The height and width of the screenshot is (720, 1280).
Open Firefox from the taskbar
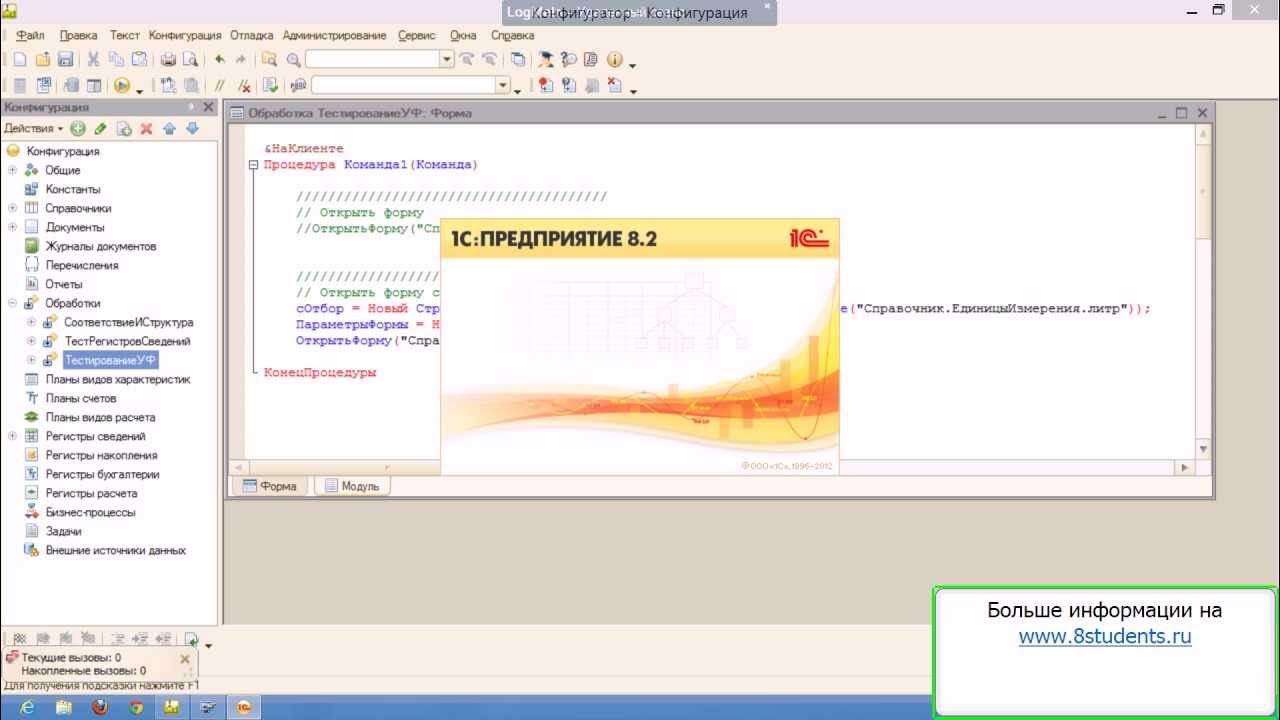(x=99, y=707)
